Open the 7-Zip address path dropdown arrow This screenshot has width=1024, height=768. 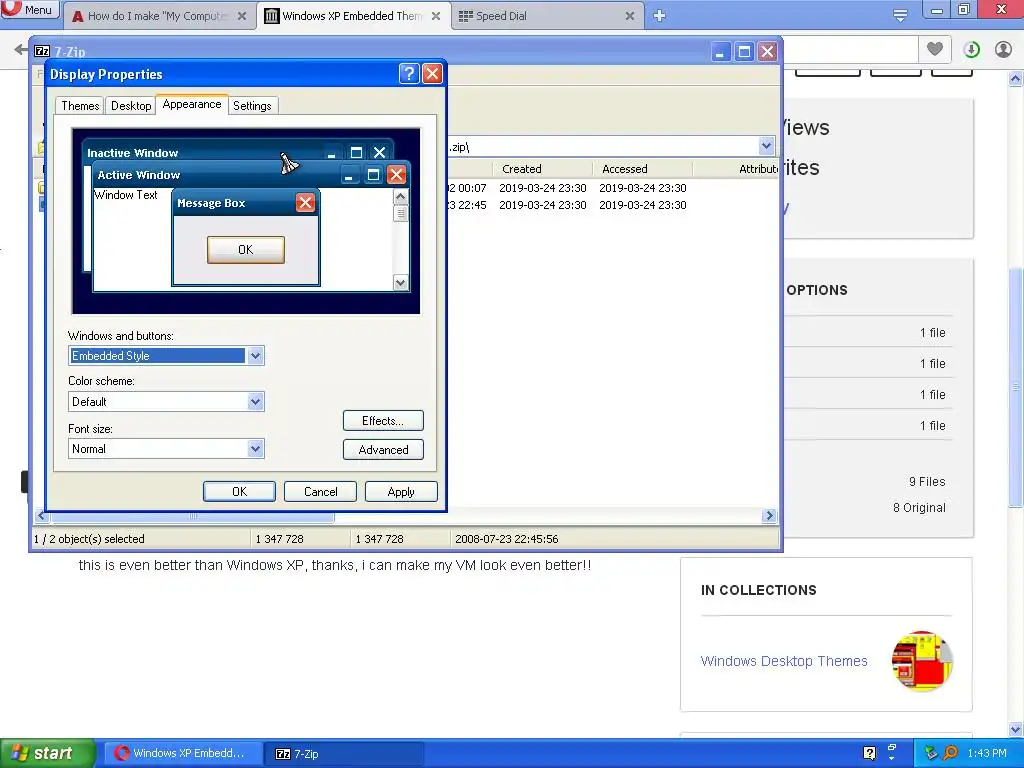click(x=766, y=146)
